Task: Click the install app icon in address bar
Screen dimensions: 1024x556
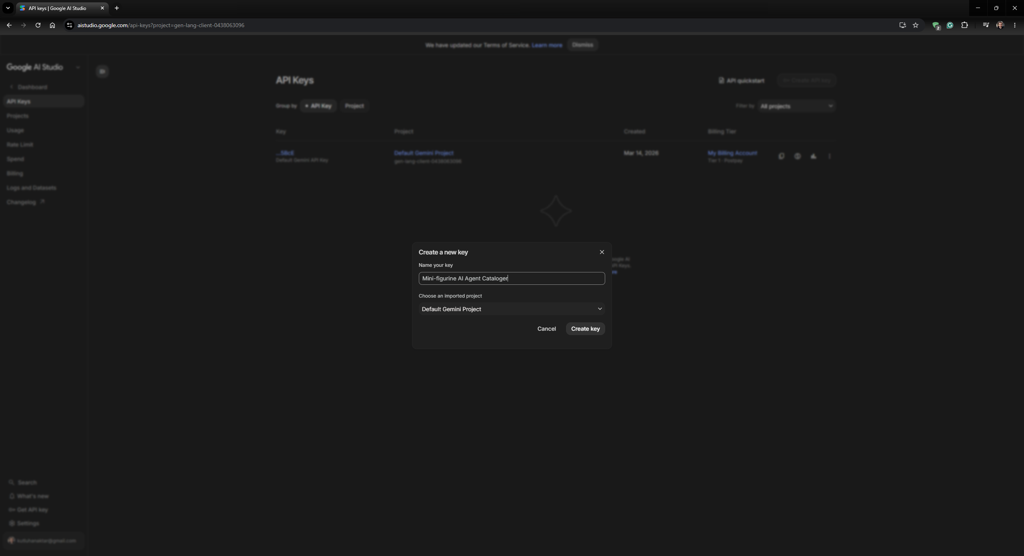Action: (902, 25)
